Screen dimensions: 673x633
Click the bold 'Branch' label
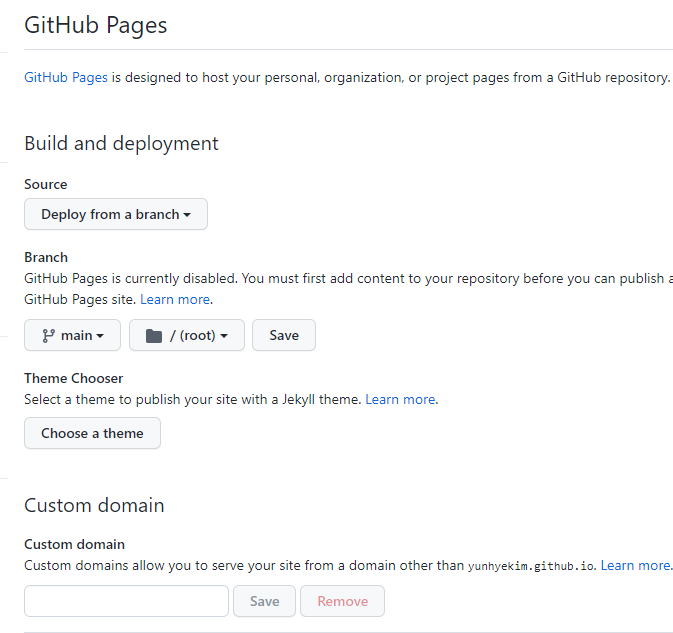pos(46,257)
